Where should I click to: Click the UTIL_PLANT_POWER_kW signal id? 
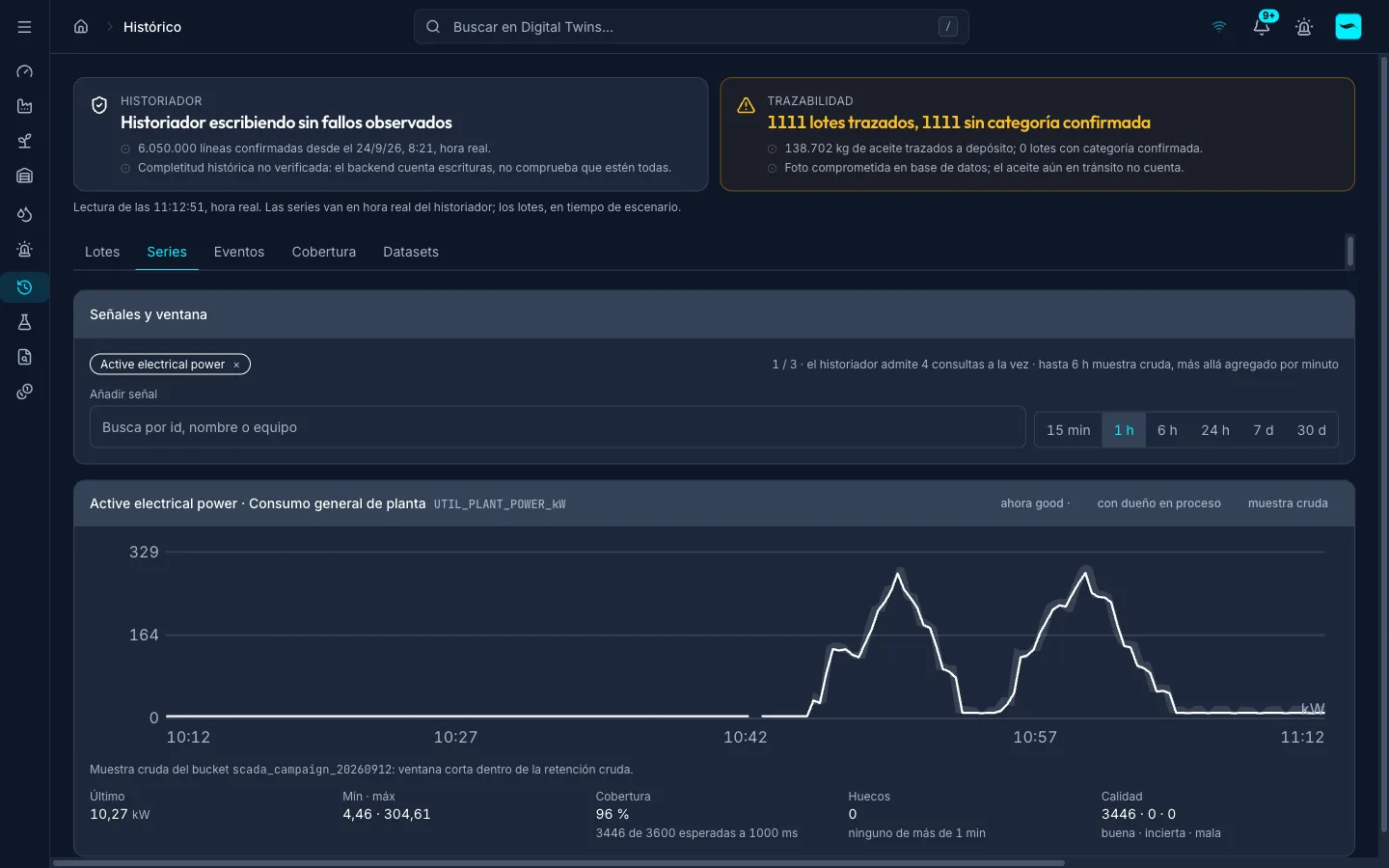coord(500,504)
